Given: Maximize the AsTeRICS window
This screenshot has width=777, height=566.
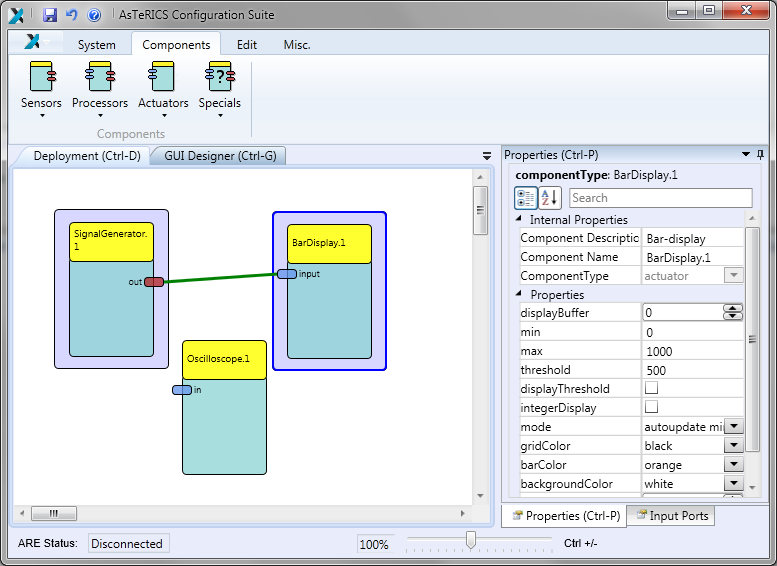Looking at the screenshot, I should point(709,10).
